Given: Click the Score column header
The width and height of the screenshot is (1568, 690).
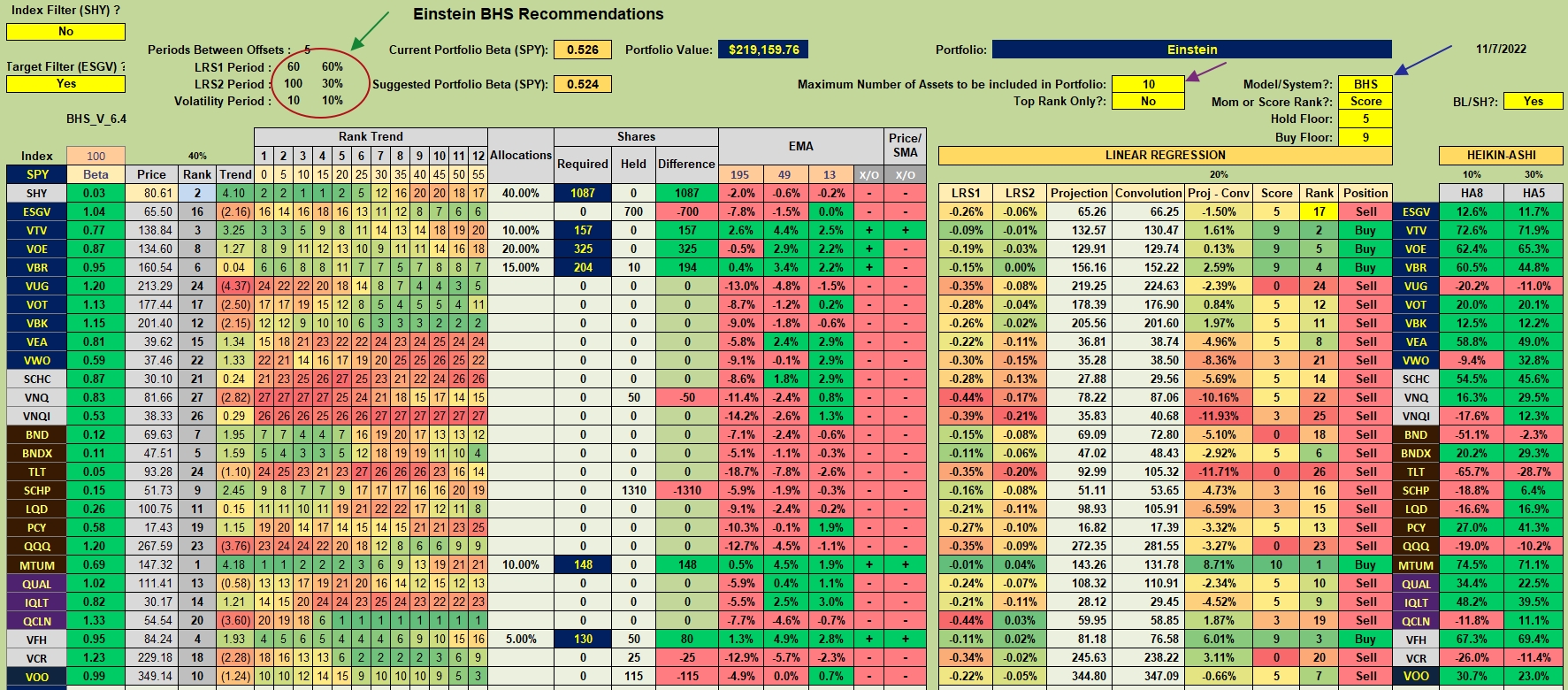Looking at the screenshot, I should tap(1276, 193).
